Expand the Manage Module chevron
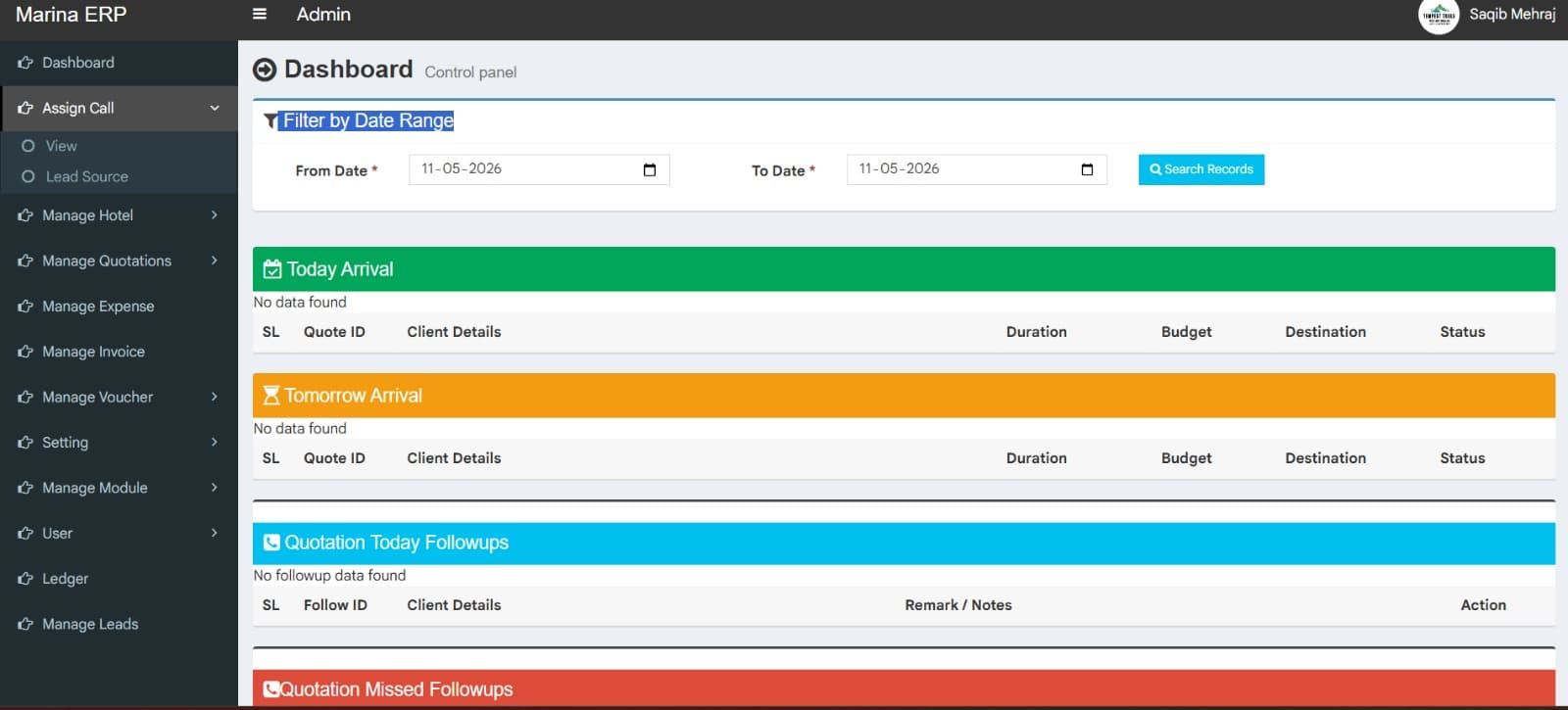 pyautogui.click(x=215, y=488)
